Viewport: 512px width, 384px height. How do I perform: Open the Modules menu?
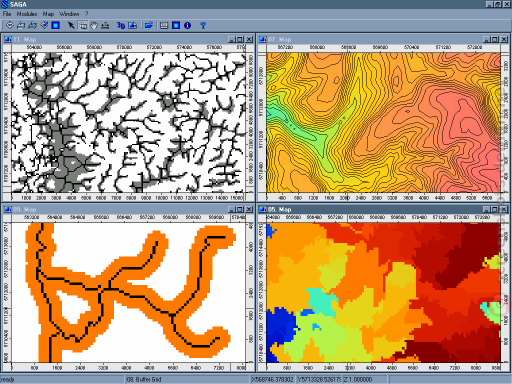pos(27,14)
